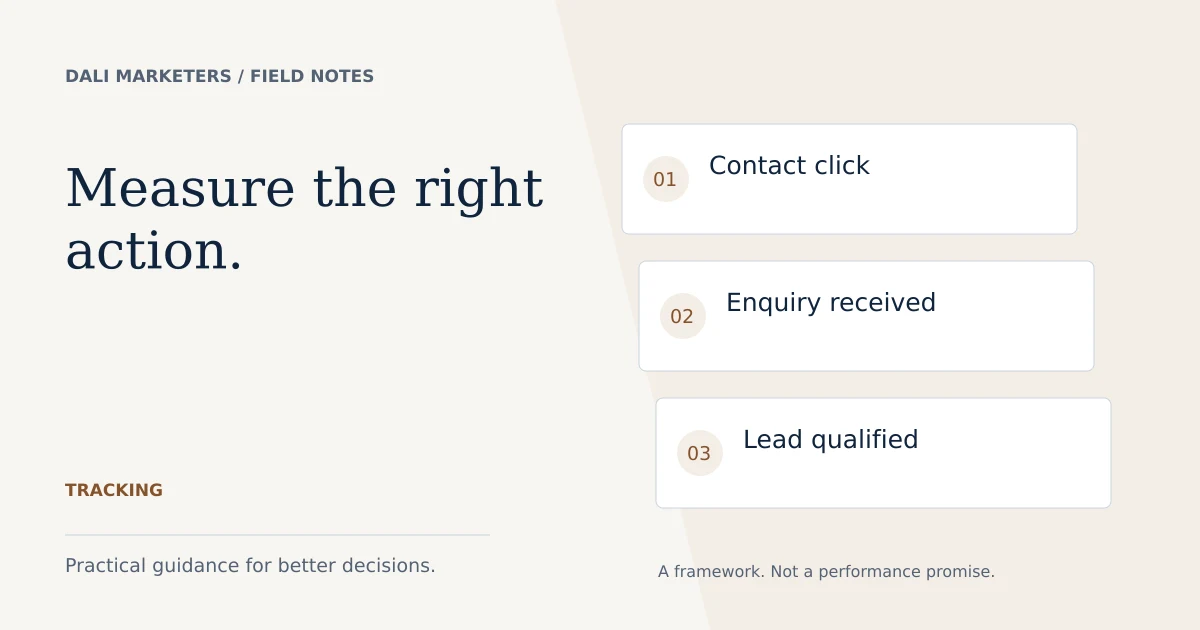
Task: Click the 01 number badge
Action: [666, 179]
